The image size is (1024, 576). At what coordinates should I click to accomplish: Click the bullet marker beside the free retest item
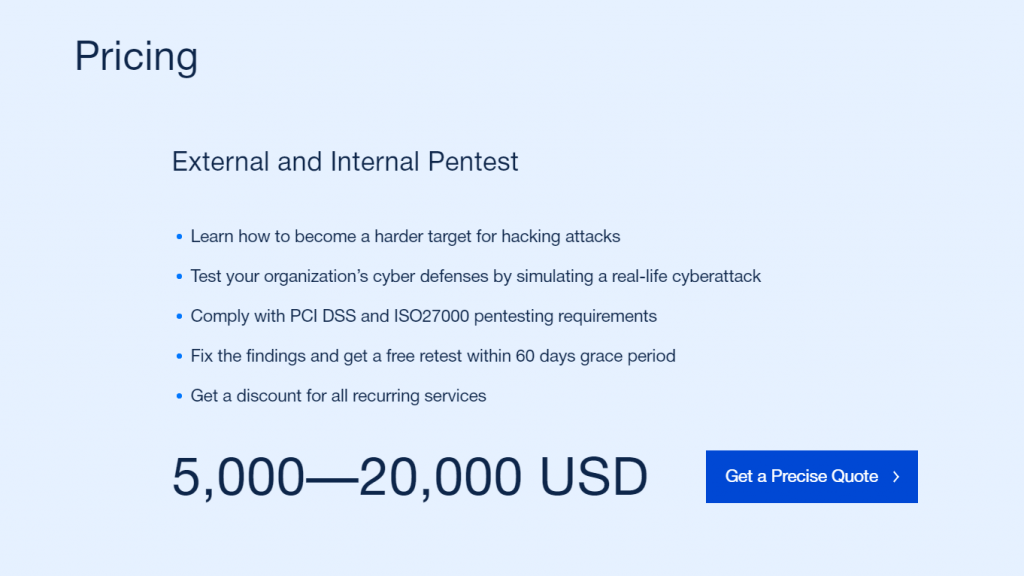(179, 356)
